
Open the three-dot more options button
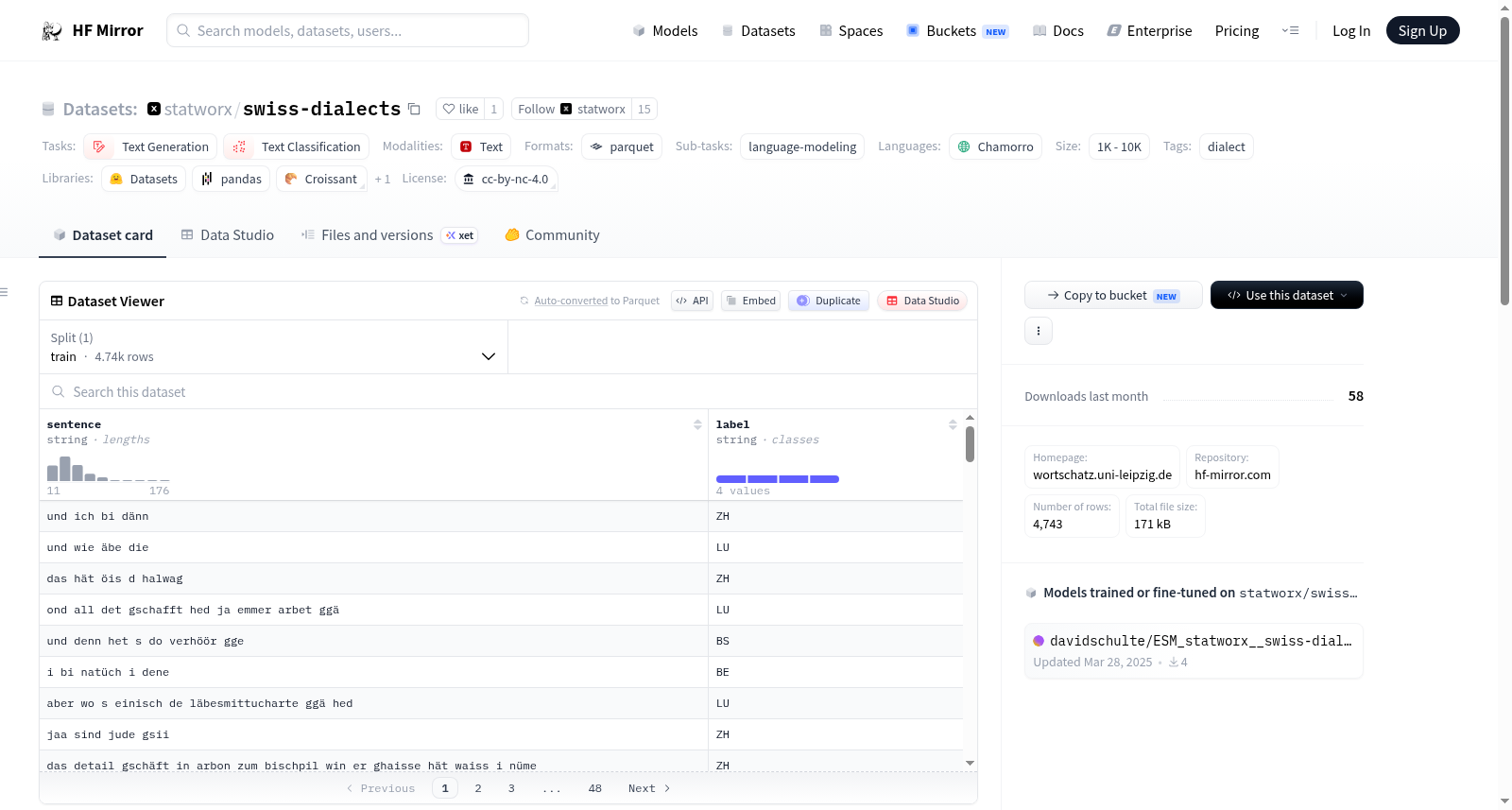click(x=1039, y=331)
